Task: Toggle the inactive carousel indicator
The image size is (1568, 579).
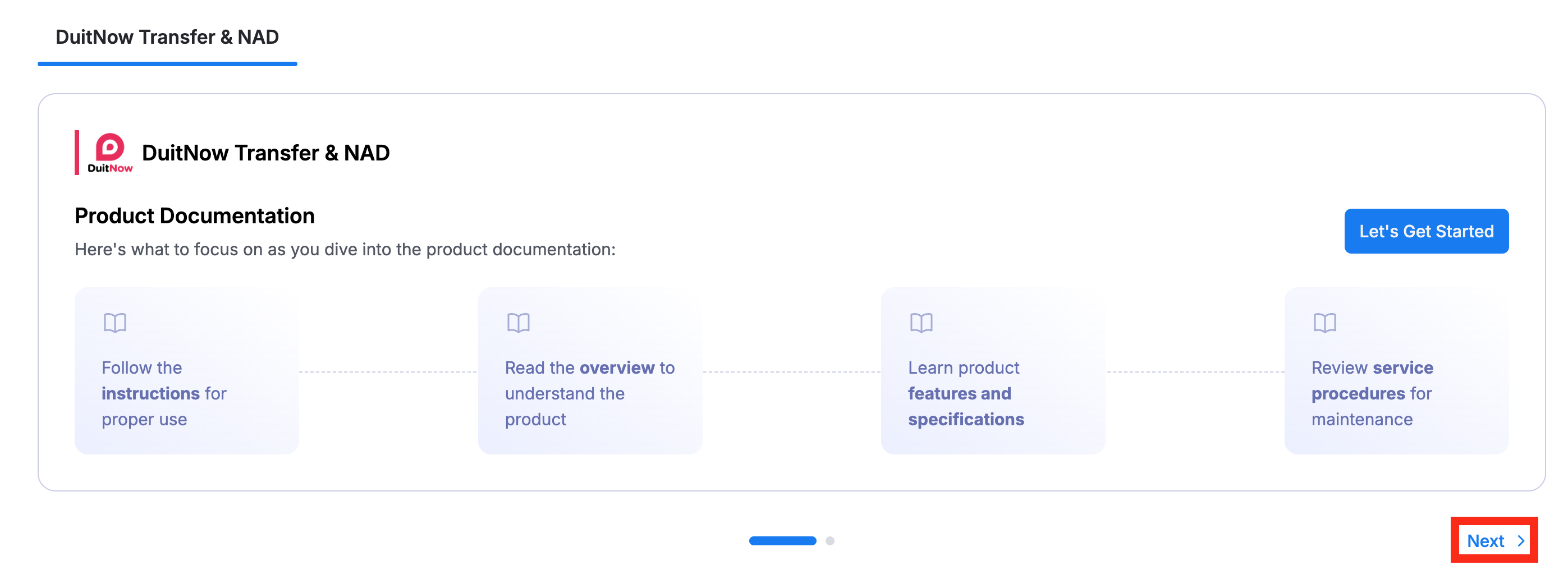Action: (x=831, y=541)
